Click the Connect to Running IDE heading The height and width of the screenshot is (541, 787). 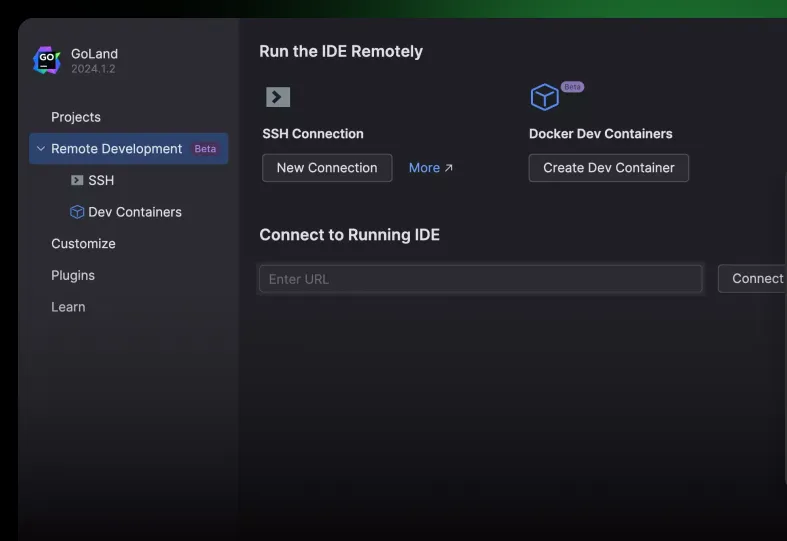click(350, 235)
